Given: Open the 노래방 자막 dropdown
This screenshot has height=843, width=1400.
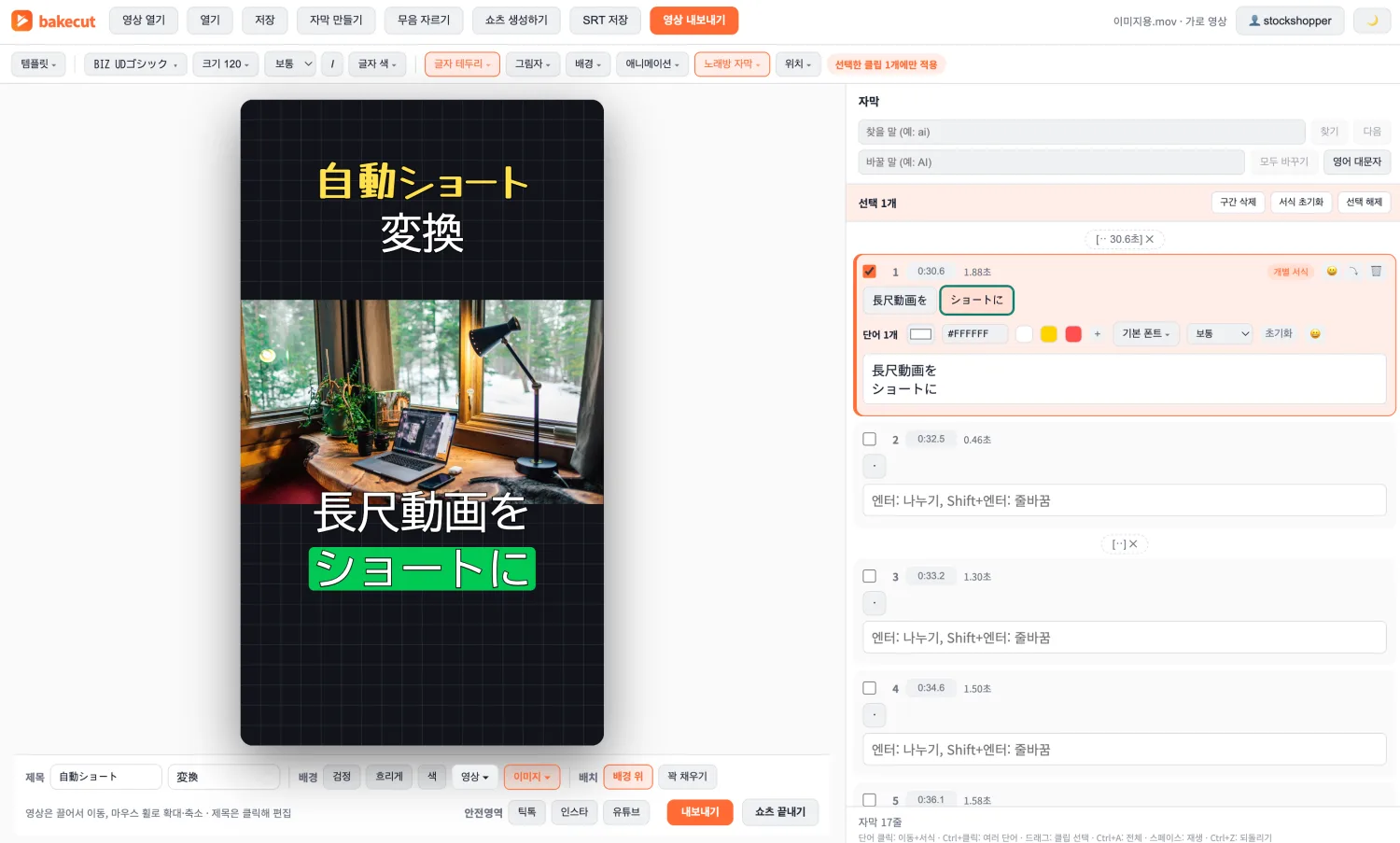Looking at the screenshot, I should click(x=732, y=64).
